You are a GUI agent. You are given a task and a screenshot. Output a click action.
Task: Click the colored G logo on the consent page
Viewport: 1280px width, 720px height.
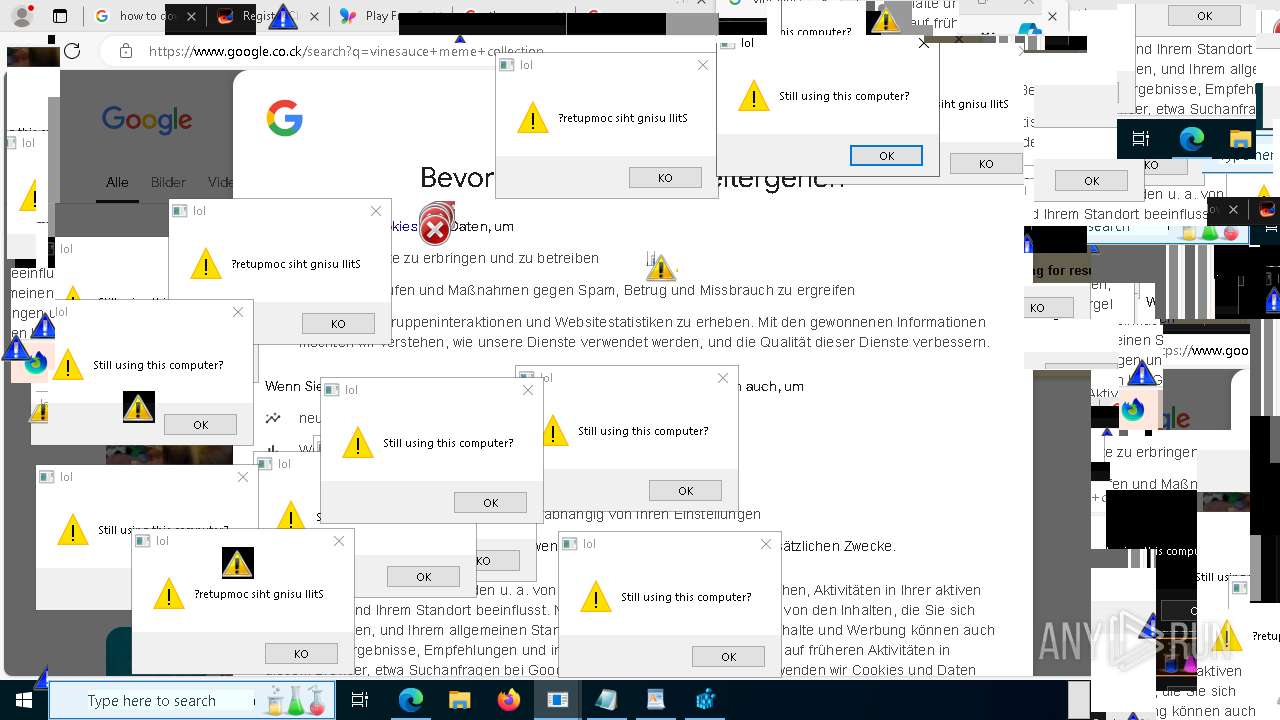click(285, 118)
